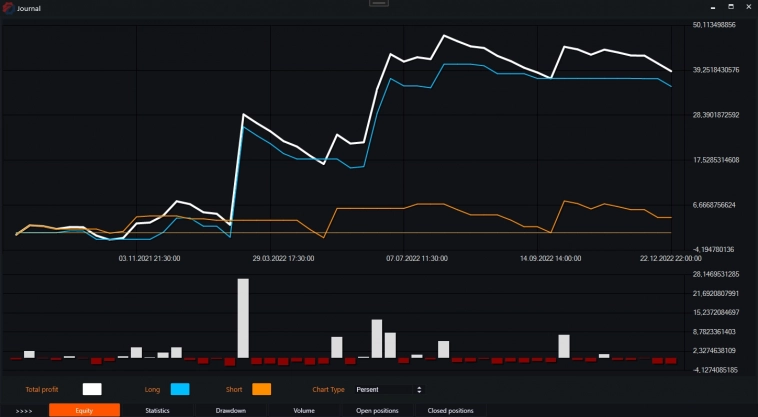Image resolution: width=758 pixels, height=417 pixels.
Task: Click the 07.07.2022 11:30:00 time axis label
Action: tap(416, 258)
